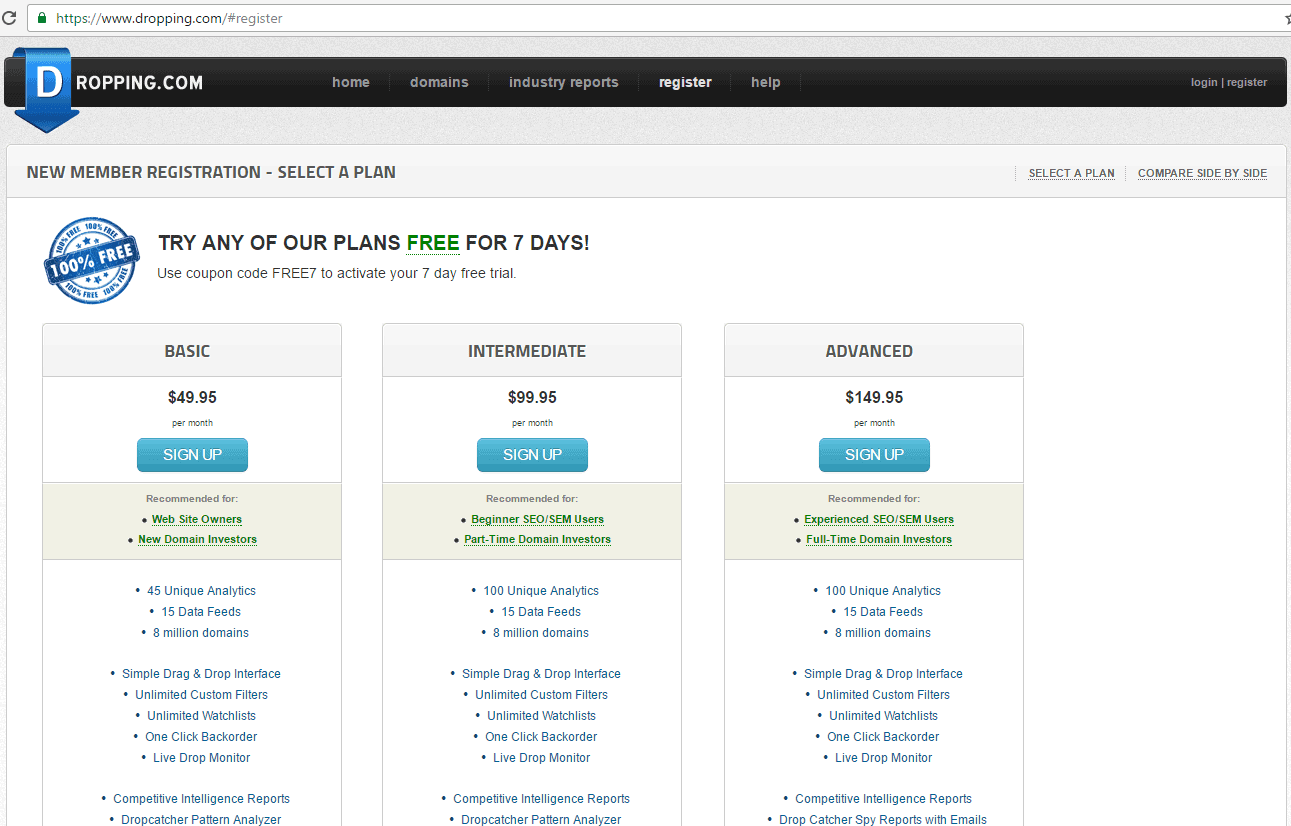This screenshot has height=826, width=1291.
Task: Sign up for the Intermediate plan
Action: pos(532,454)
